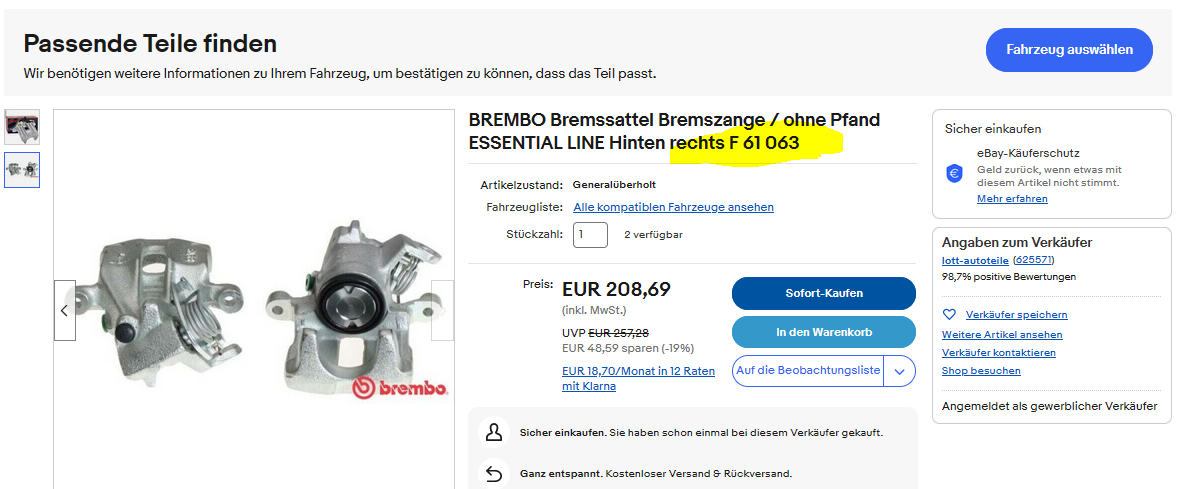This screenshot has height=489, width=1181.
Task: Expand the watchlist dropdown arrow
Action: click(x=900, y=371)
